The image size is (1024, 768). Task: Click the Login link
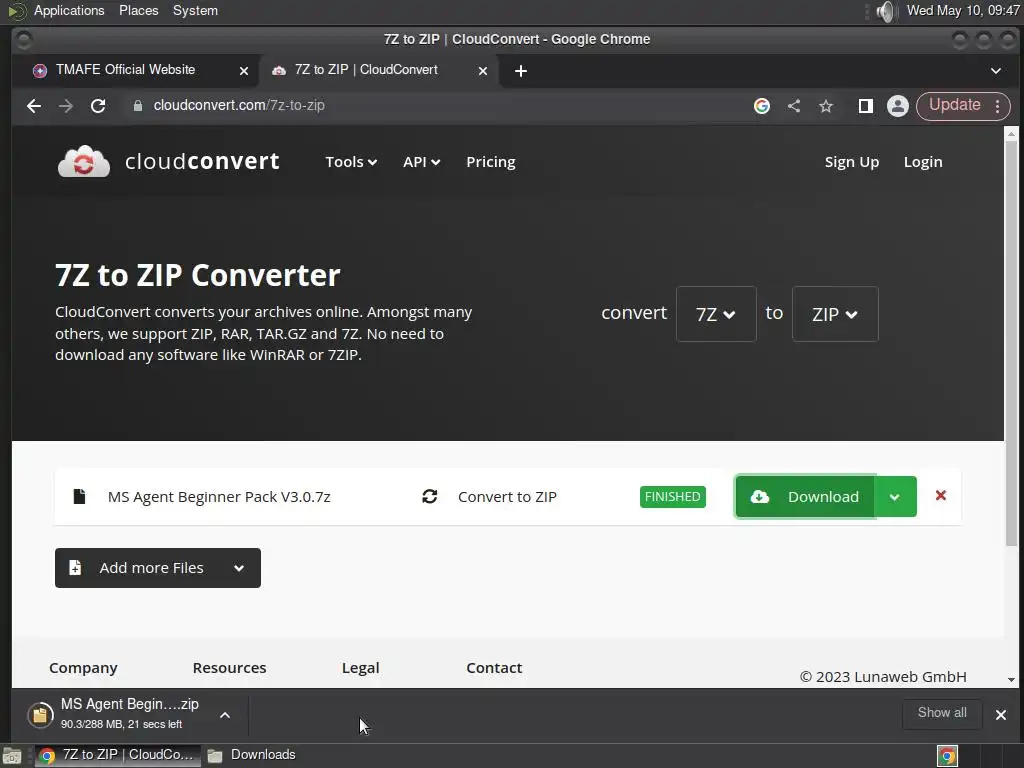(923, 162)
